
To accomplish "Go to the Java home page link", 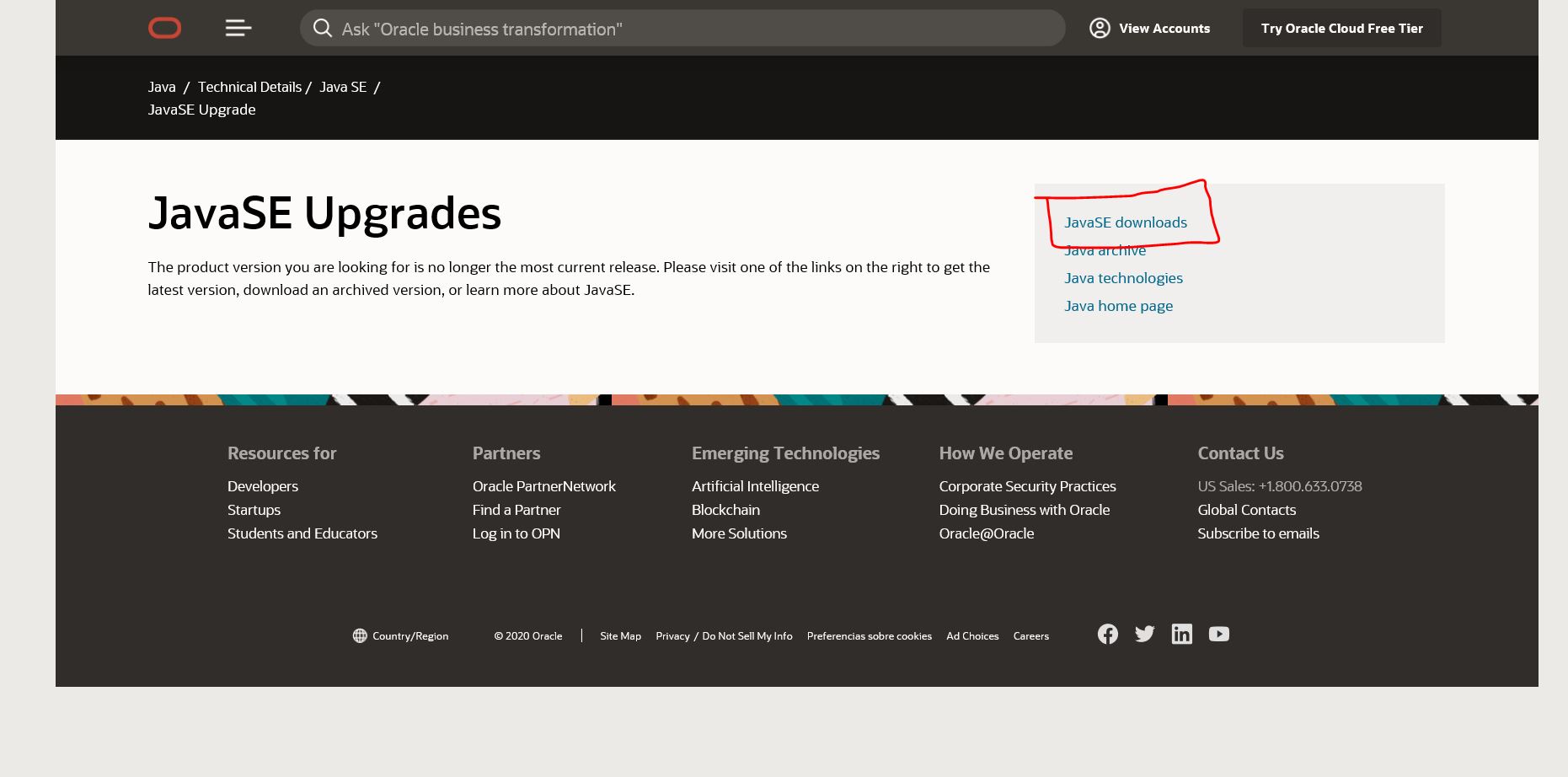I will pyautogui.click(x=1118, y=306).
